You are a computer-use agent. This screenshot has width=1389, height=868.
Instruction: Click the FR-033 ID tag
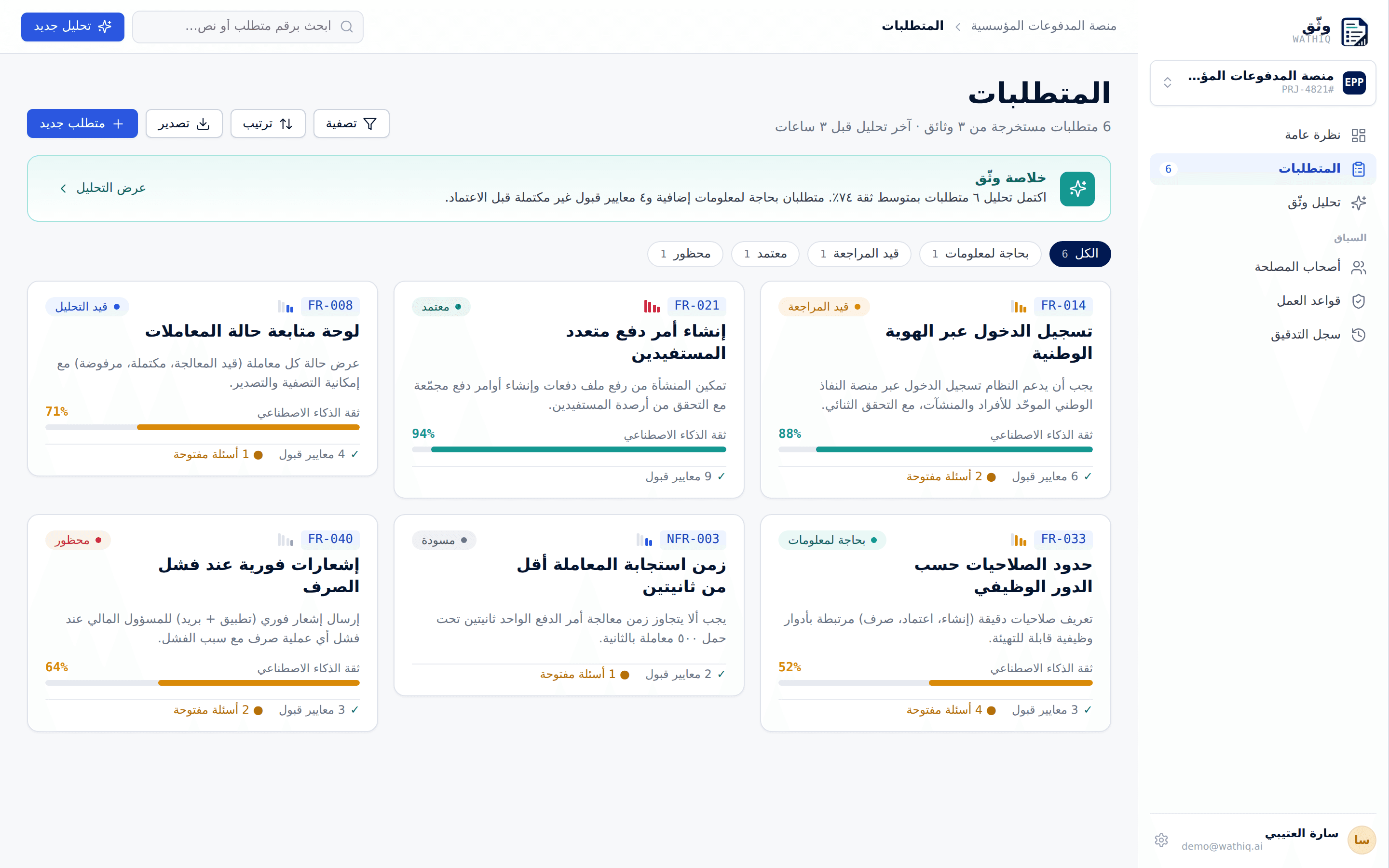[1063, 539]
